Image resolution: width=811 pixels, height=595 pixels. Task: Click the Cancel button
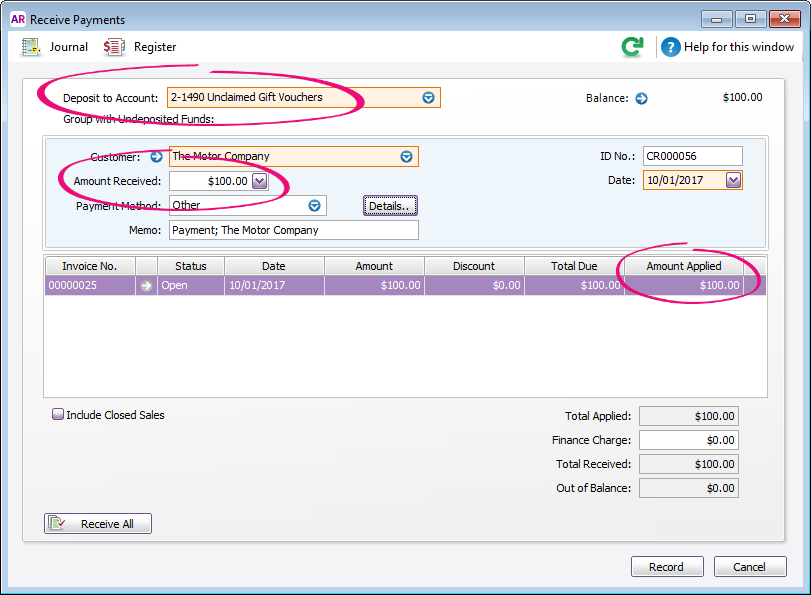click(749, 567)
